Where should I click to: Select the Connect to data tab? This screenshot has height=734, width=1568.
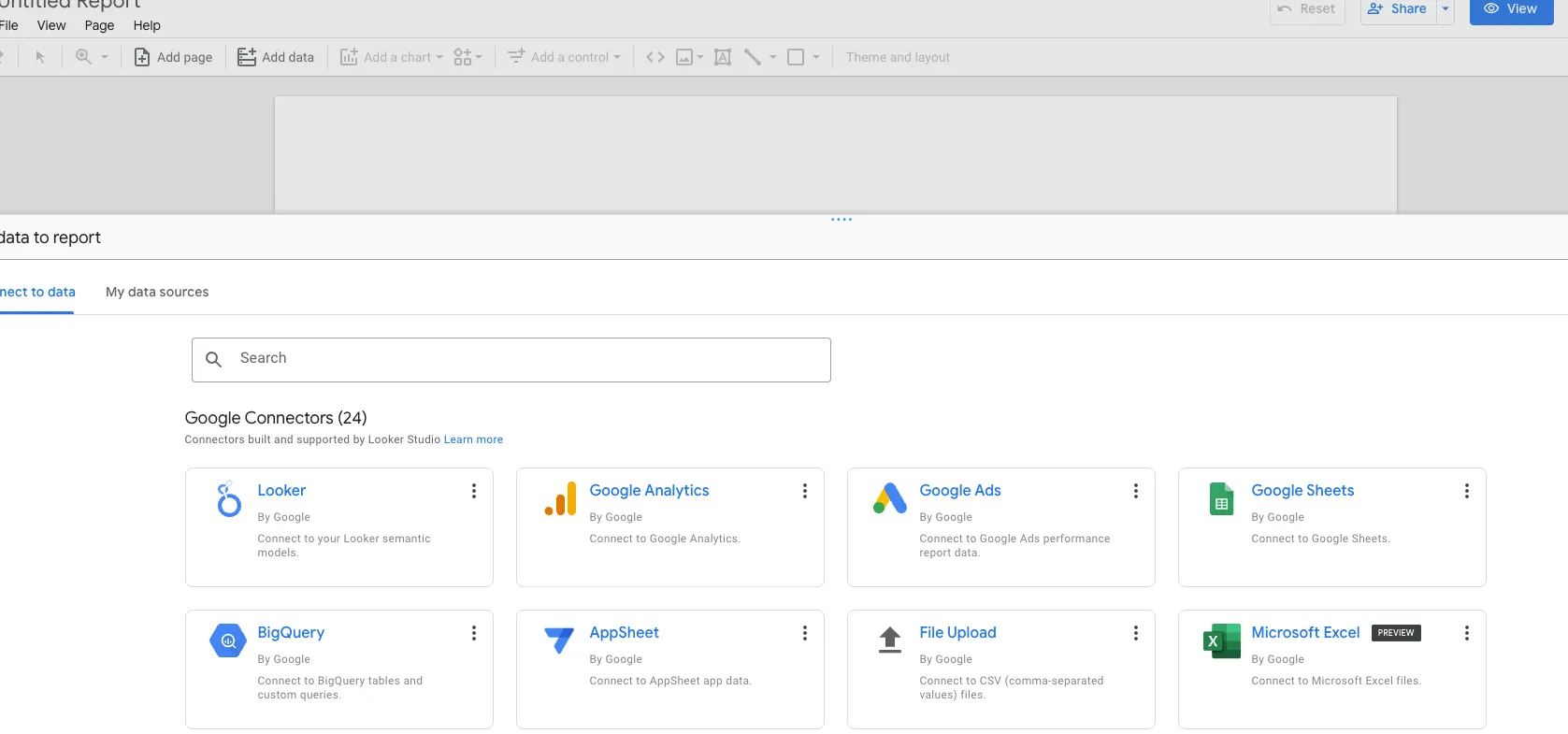[36, 292]
